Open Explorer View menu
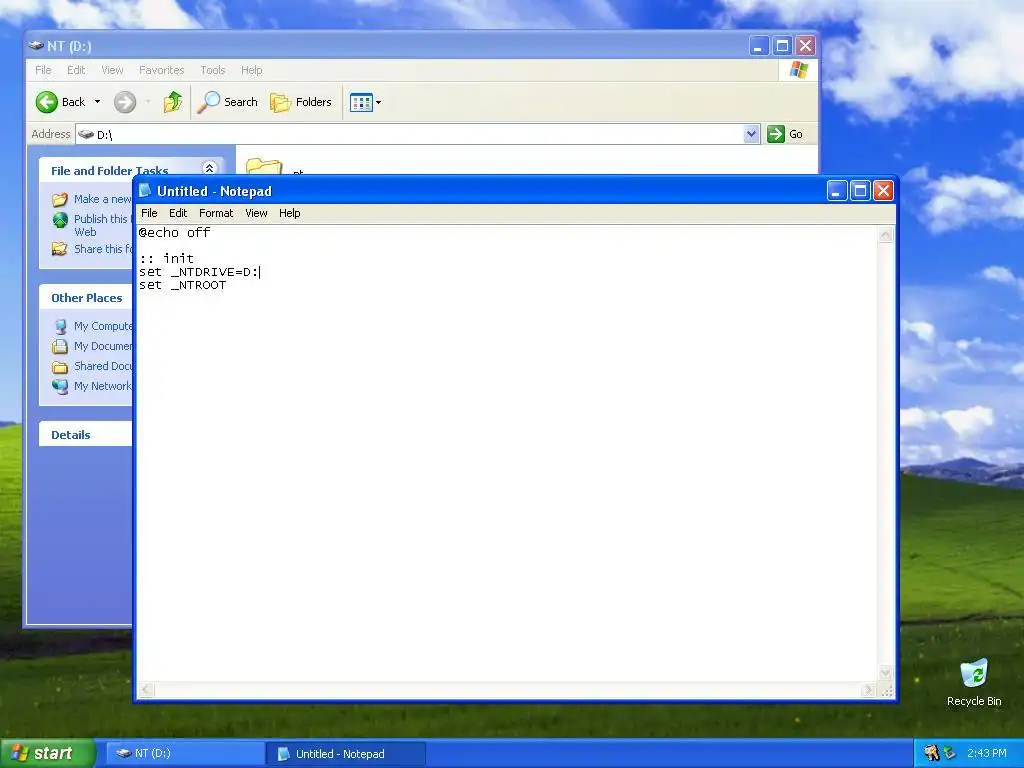1024x768 pixels. pos(112,70)
